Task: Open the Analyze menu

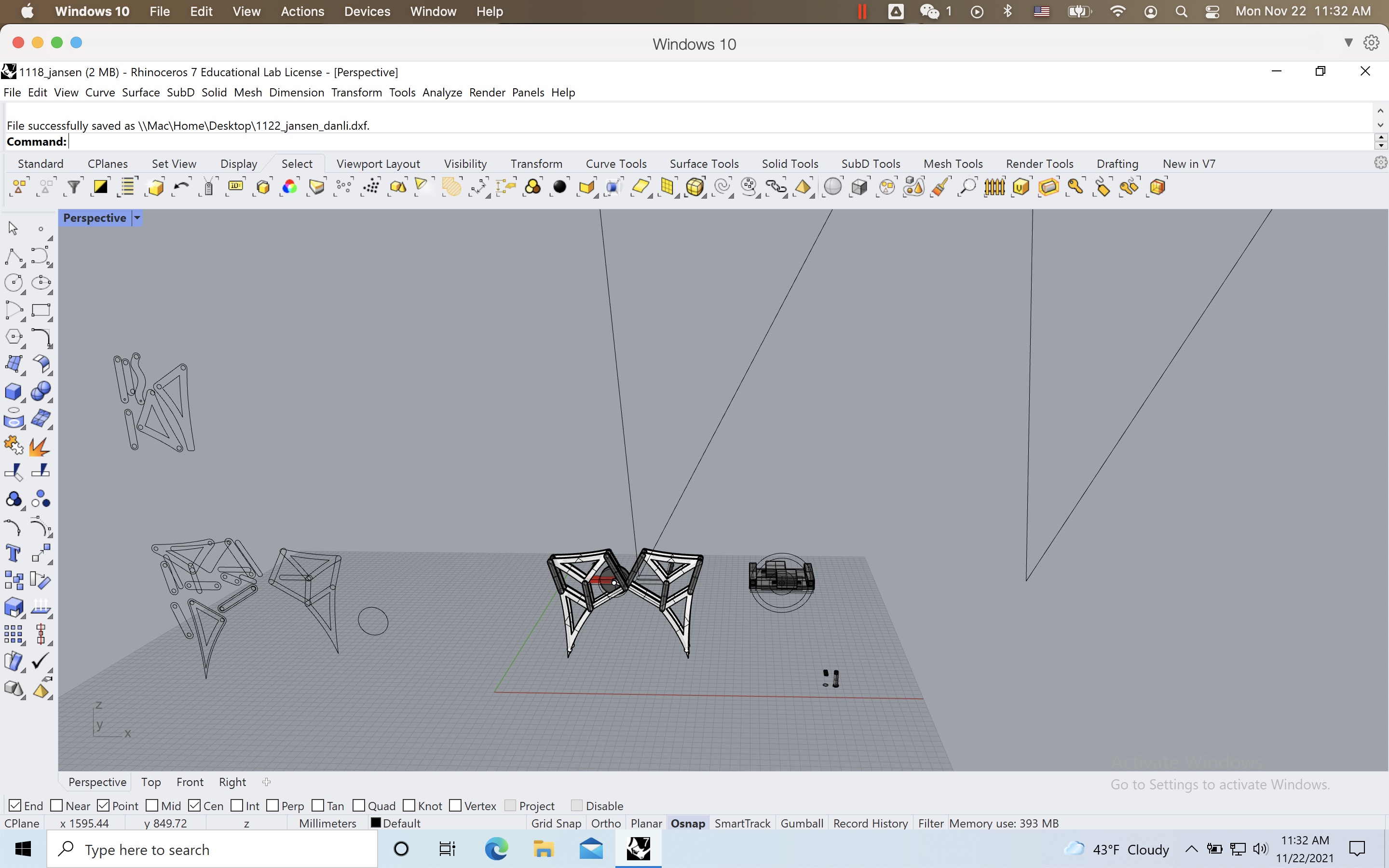Action: [x=442, y=93]
